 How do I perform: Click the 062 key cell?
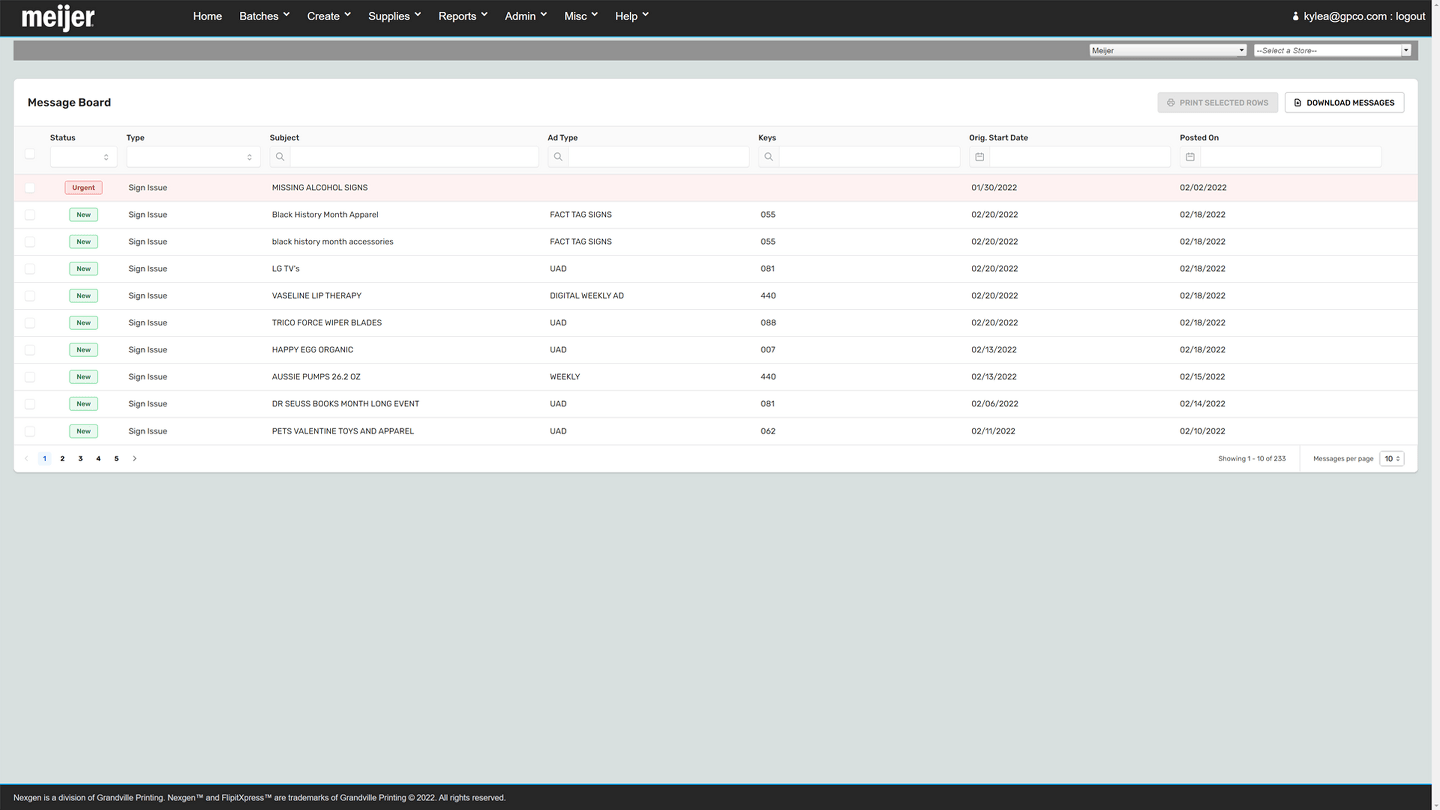click(768, 431)
